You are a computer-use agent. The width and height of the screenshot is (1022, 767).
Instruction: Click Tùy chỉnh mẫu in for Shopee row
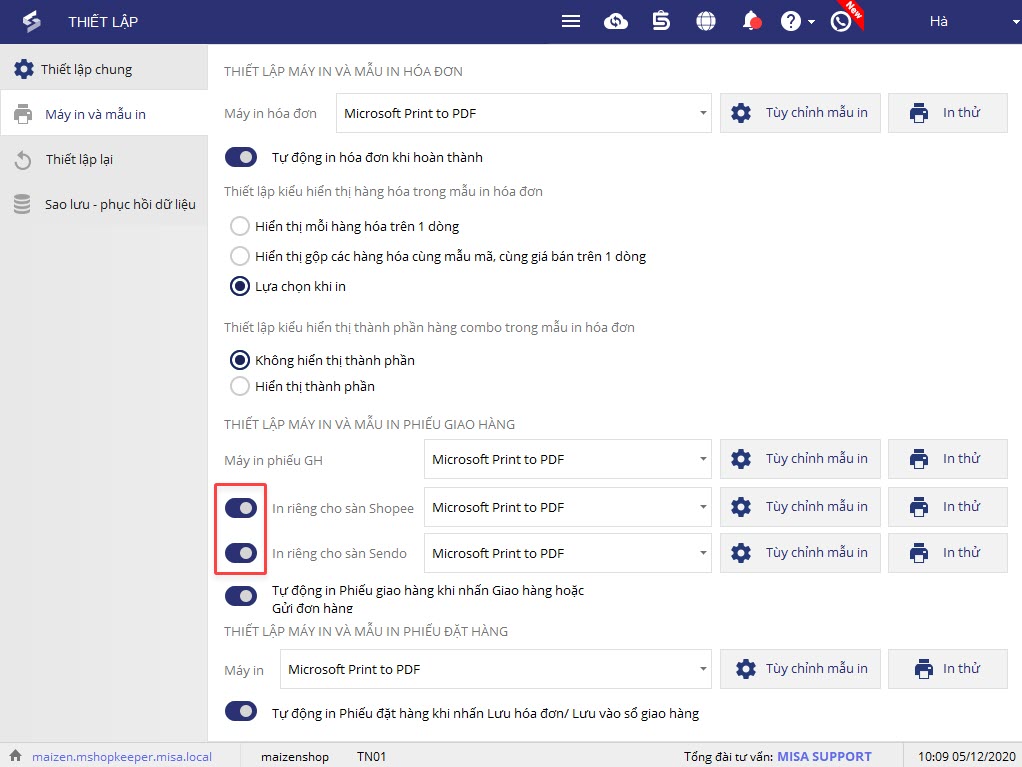pyautogui.click(x=800, y=506)
